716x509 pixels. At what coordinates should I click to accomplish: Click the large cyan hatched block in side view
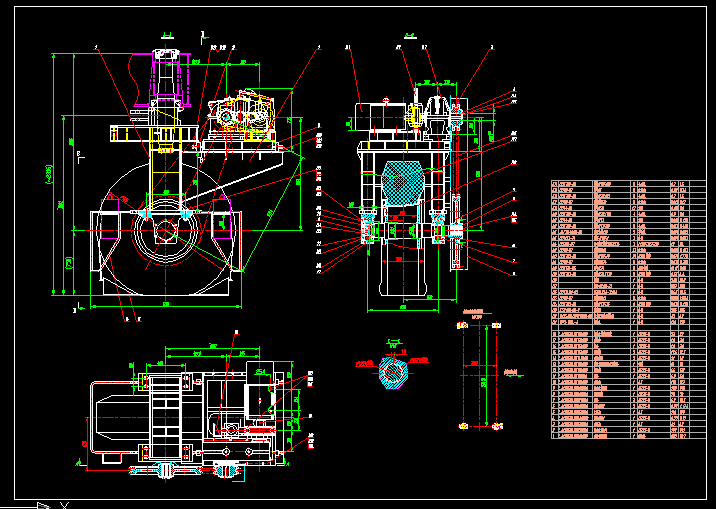pos(403,184)
